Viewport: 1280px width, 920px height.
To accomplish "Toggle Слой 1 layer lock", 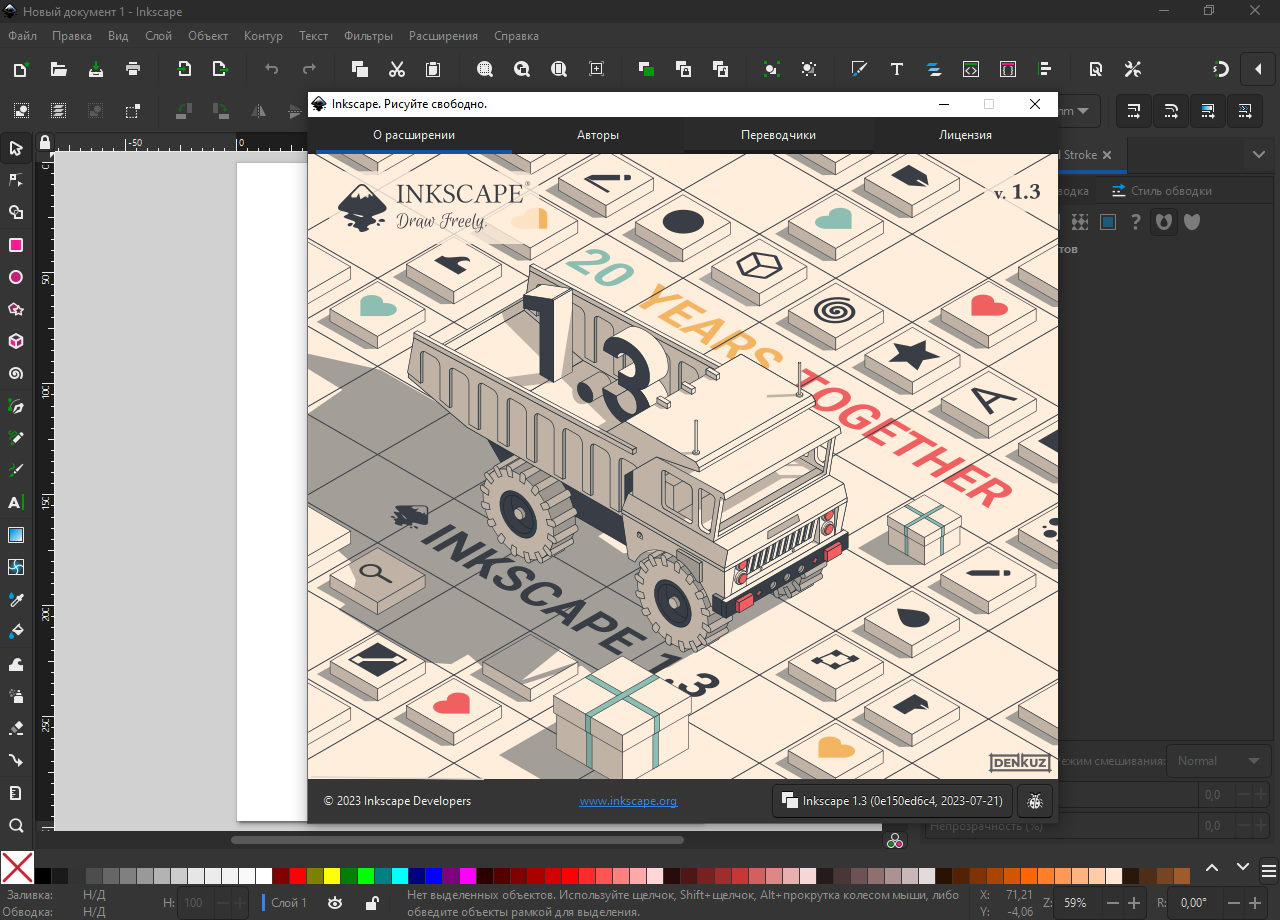I will [x=371, y=903].
